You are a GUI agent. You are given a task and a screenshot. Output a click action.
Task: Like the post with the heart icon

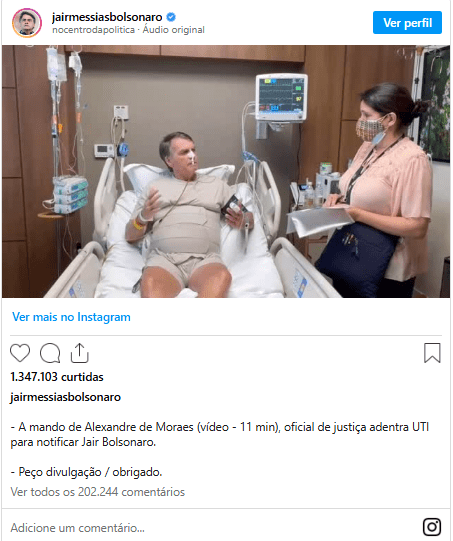pos(20,353)
